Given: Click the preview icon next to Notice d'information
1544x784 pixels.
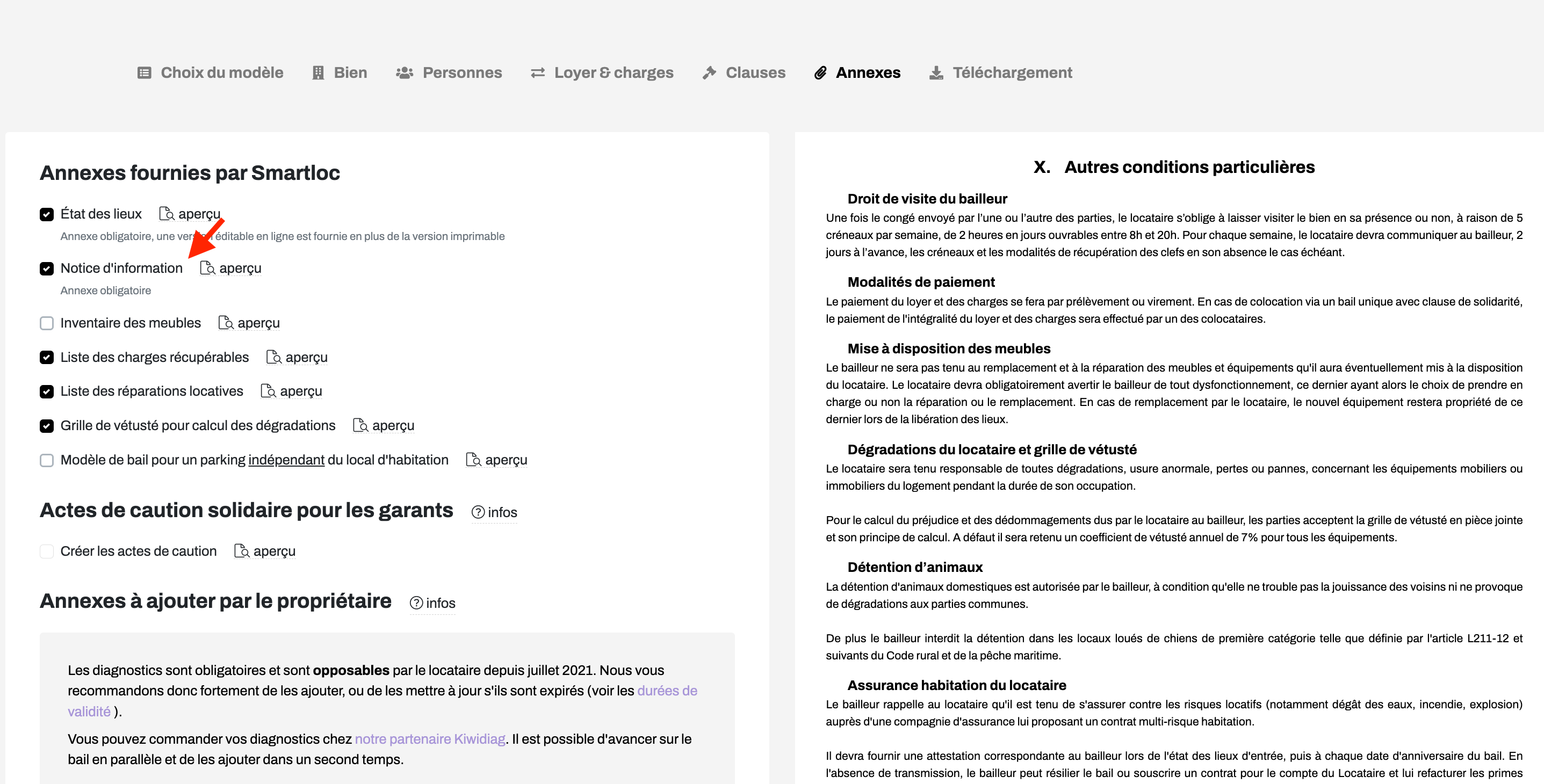Looking at the screenshot, I should point(207,268).
